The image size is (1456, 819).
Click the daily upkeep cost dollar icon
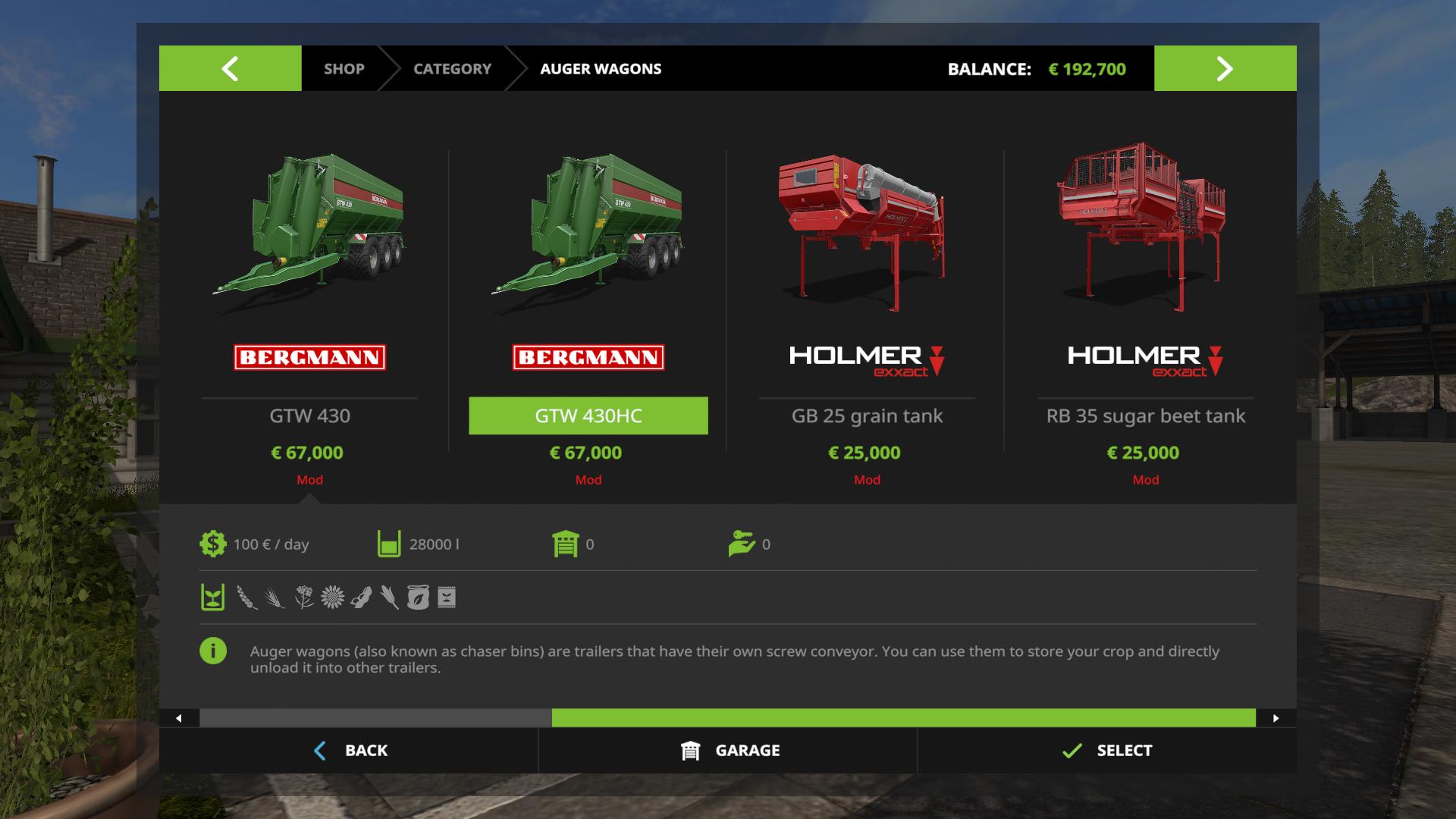(212, 544)
